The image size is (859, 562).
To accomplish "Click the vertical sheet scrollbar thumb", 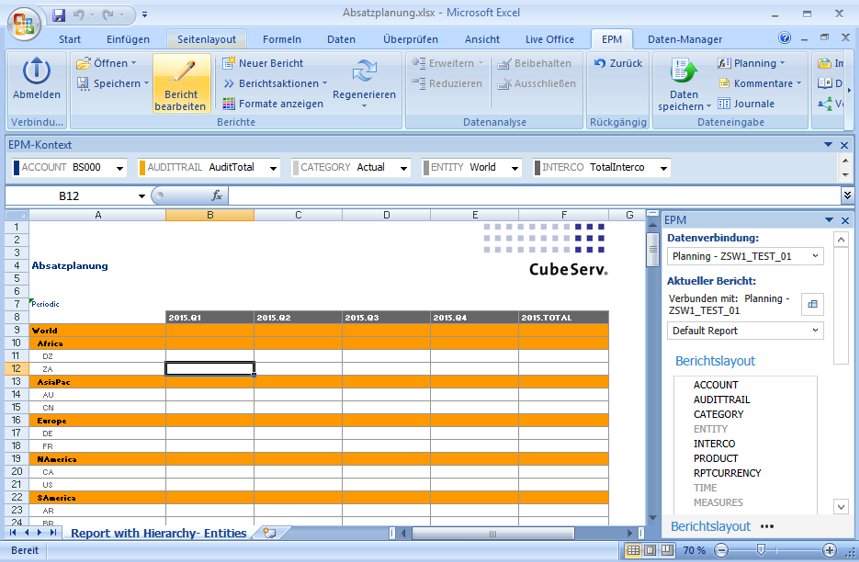I will (x=652, y=249).
